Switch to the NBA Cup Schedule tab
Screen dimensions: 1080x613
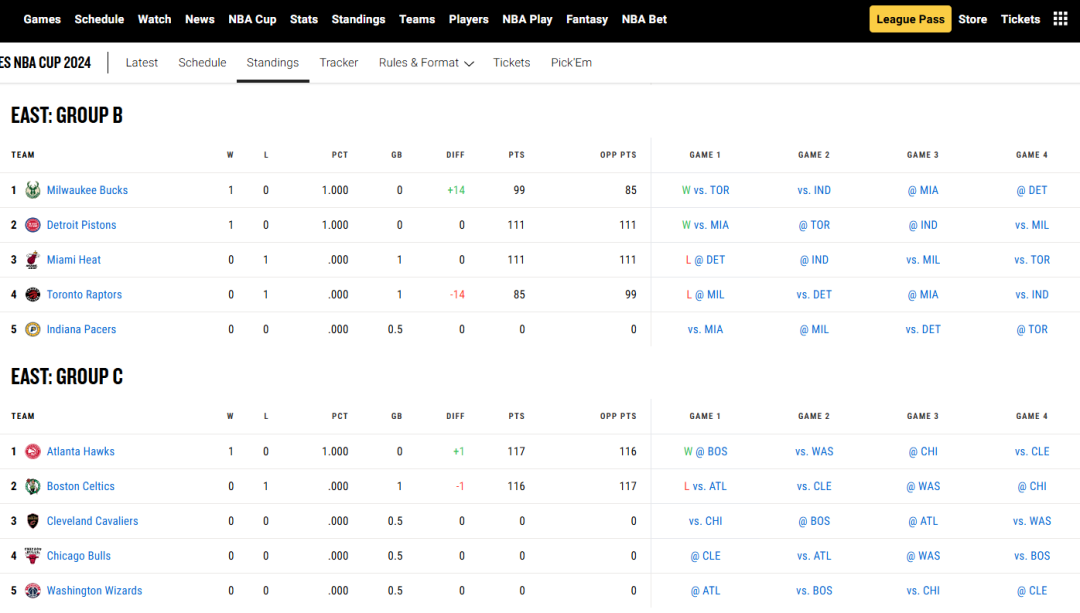click(202, 63)
